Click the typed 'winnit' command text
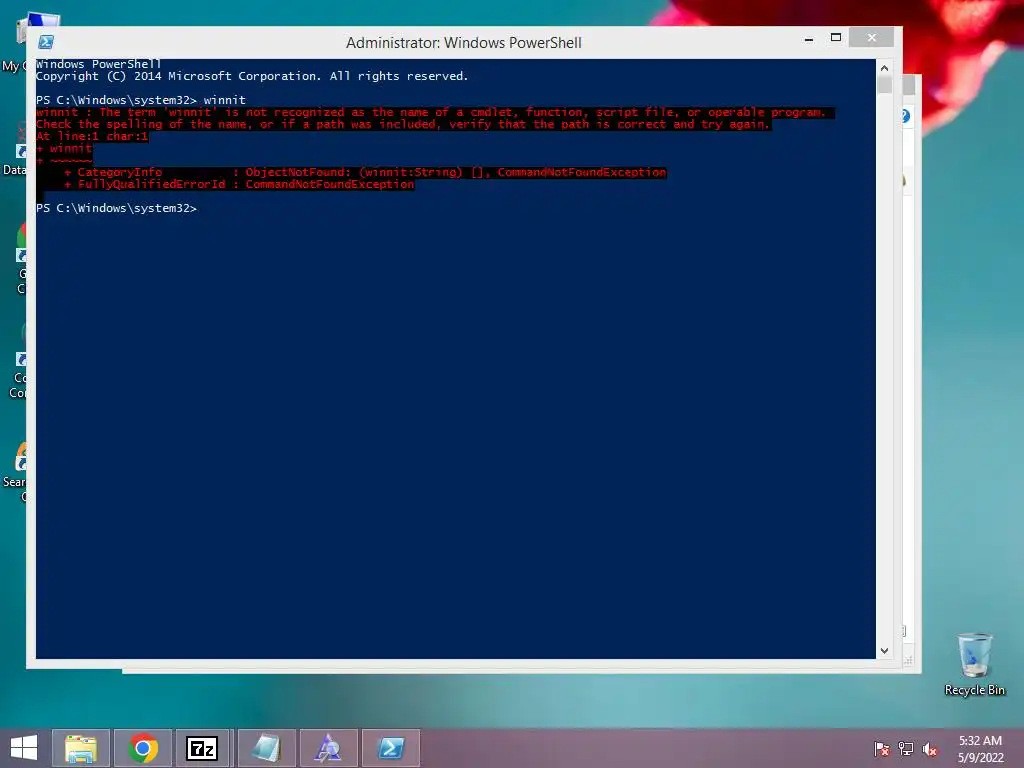The height and width of the screenshot is (768, 1024). pos(225,100)
